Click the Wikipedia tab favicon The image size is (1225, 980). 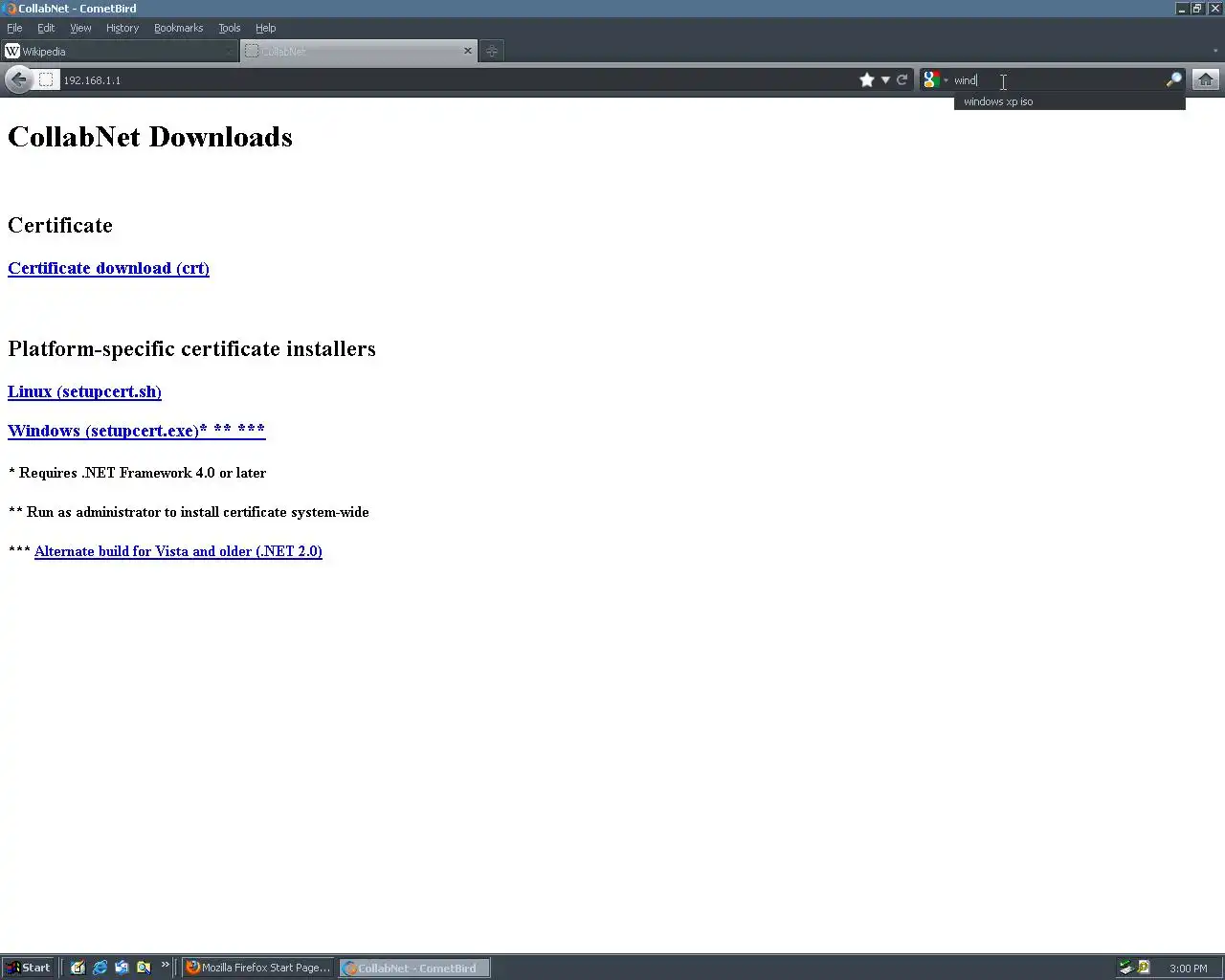click(x=12, y=52)
